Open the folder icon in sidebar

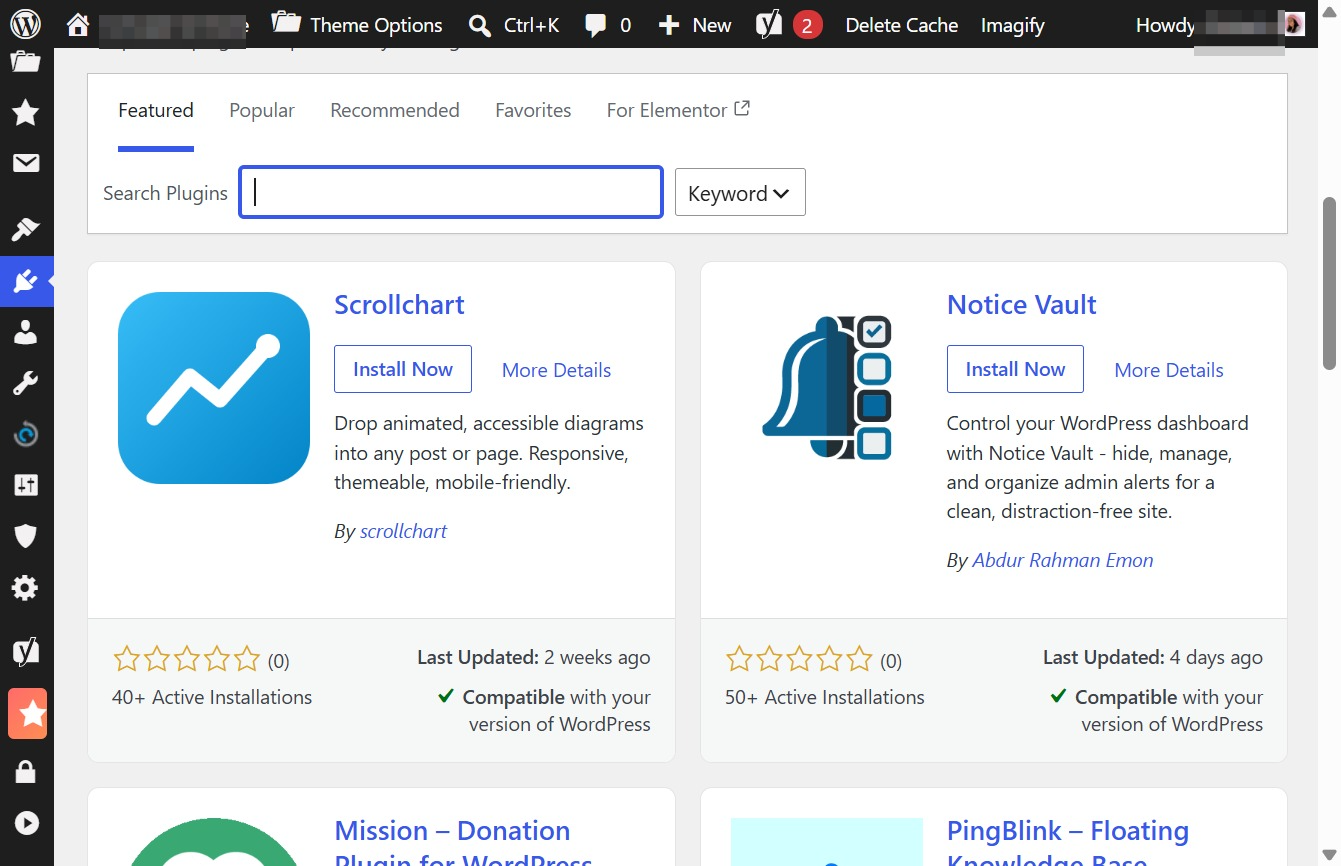[25, 62]
